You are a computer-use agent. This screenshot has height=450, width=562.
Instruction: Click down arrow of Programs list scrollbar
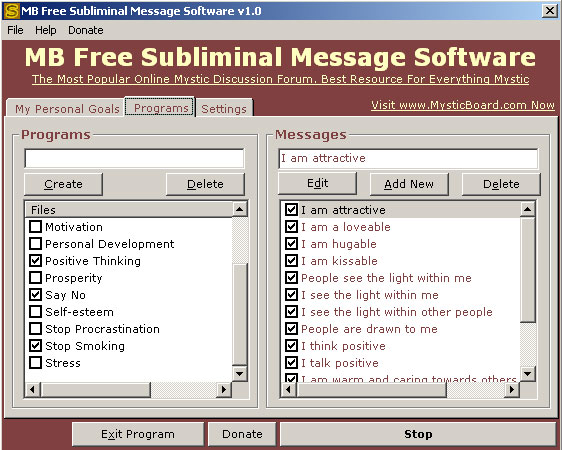point(240,374)
